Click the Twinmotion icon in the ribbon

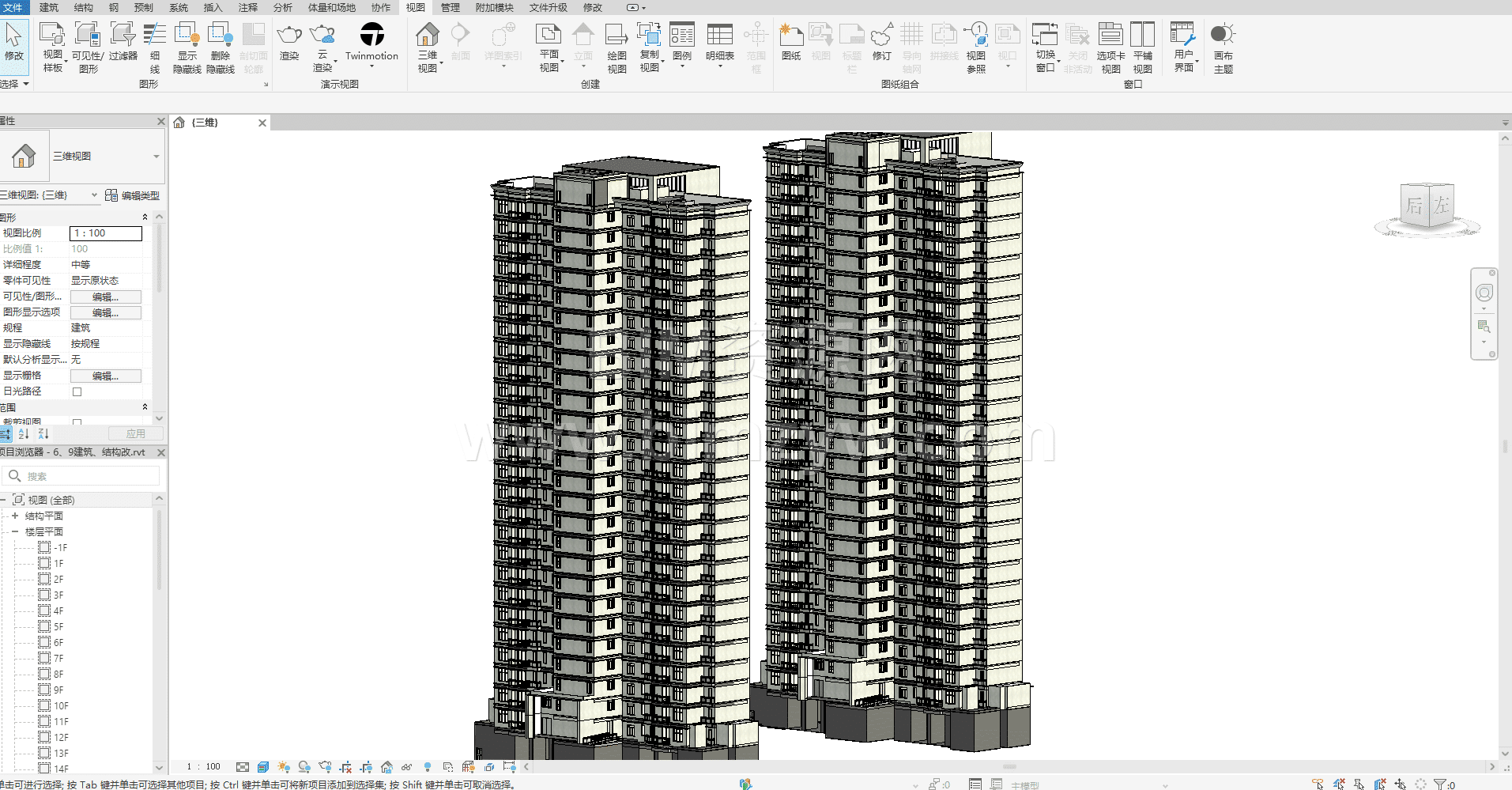371,36
